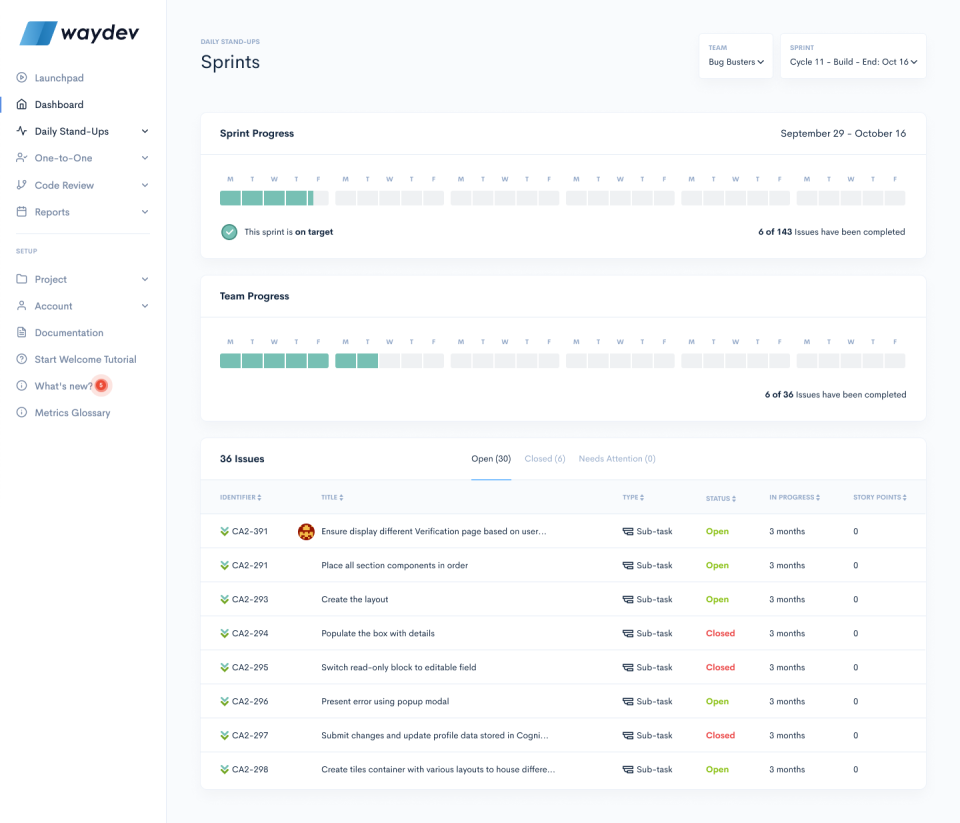Click the priority icon beside CA2-294
The height and width of the screenshot is (823, 960).
[224, 633]
